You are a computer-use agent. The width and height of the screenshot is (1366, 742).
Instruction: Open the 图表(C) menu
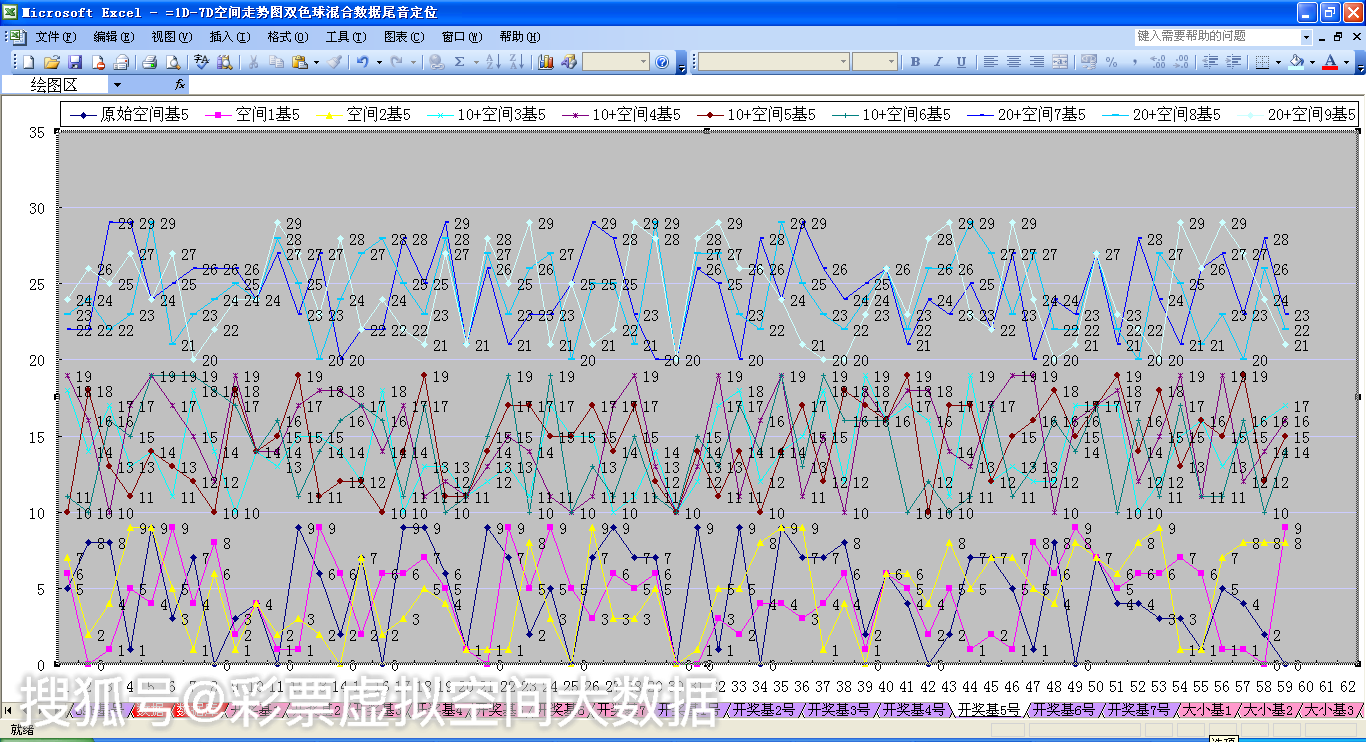tap(404, 37)
